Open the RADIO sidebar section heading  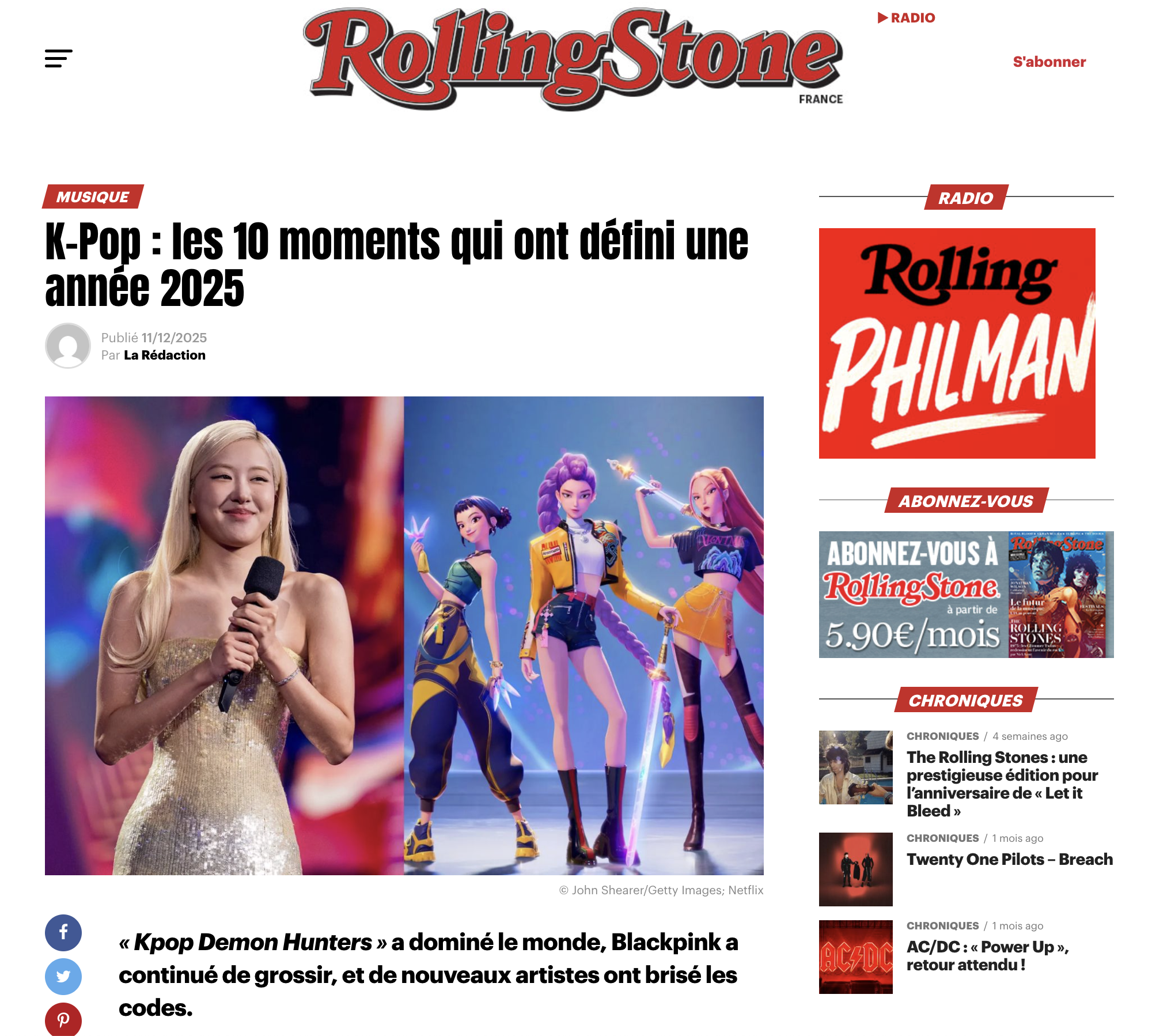tap(966, 198)
